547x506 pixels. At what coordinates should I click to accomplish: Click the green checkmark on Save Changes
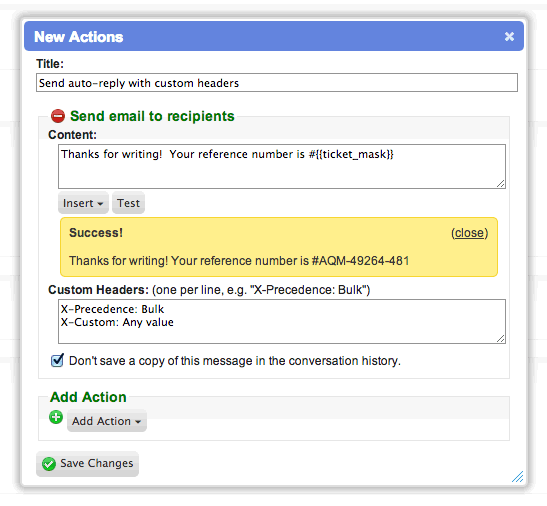(49, 464)
